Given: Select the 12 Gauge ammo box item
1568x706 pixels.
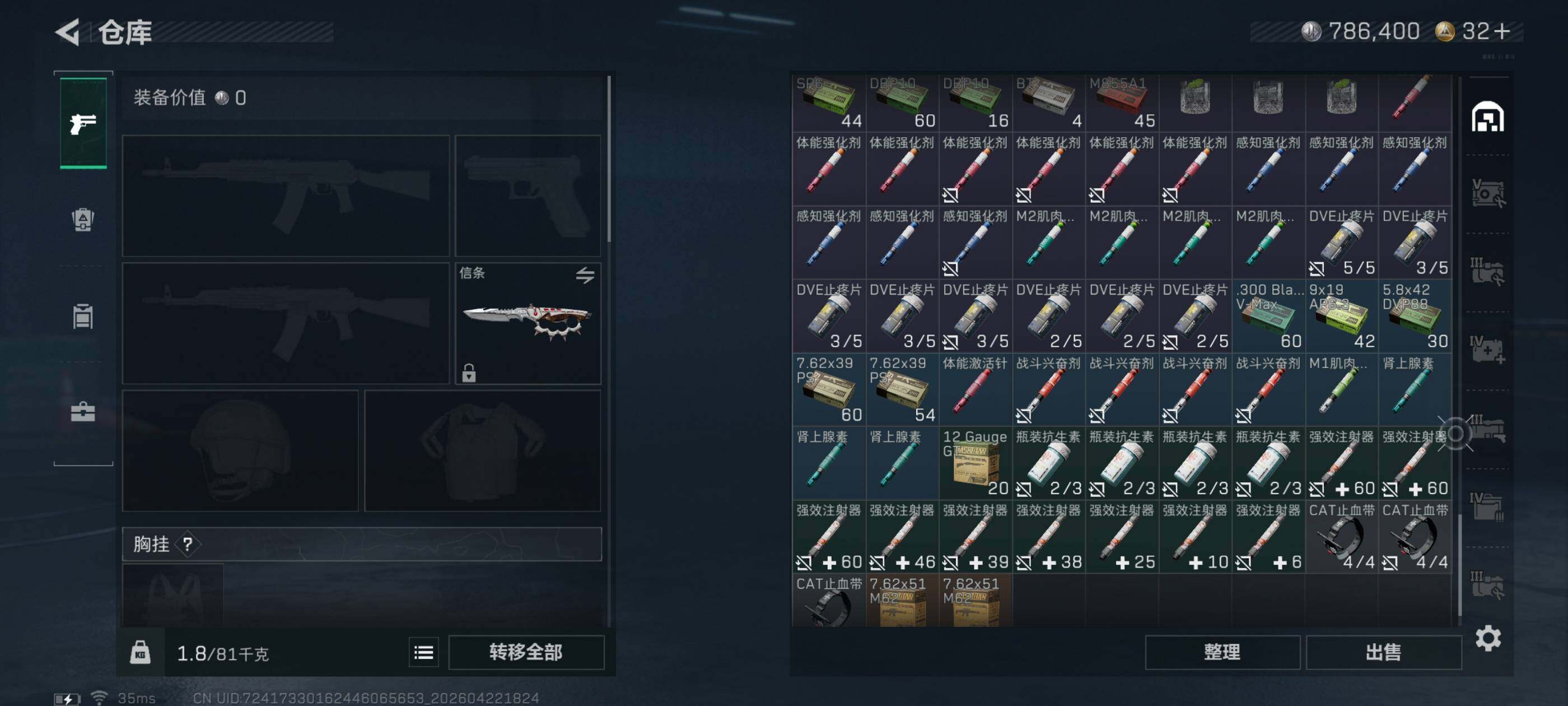Looking at the screenshot, I should coord(975,463).
